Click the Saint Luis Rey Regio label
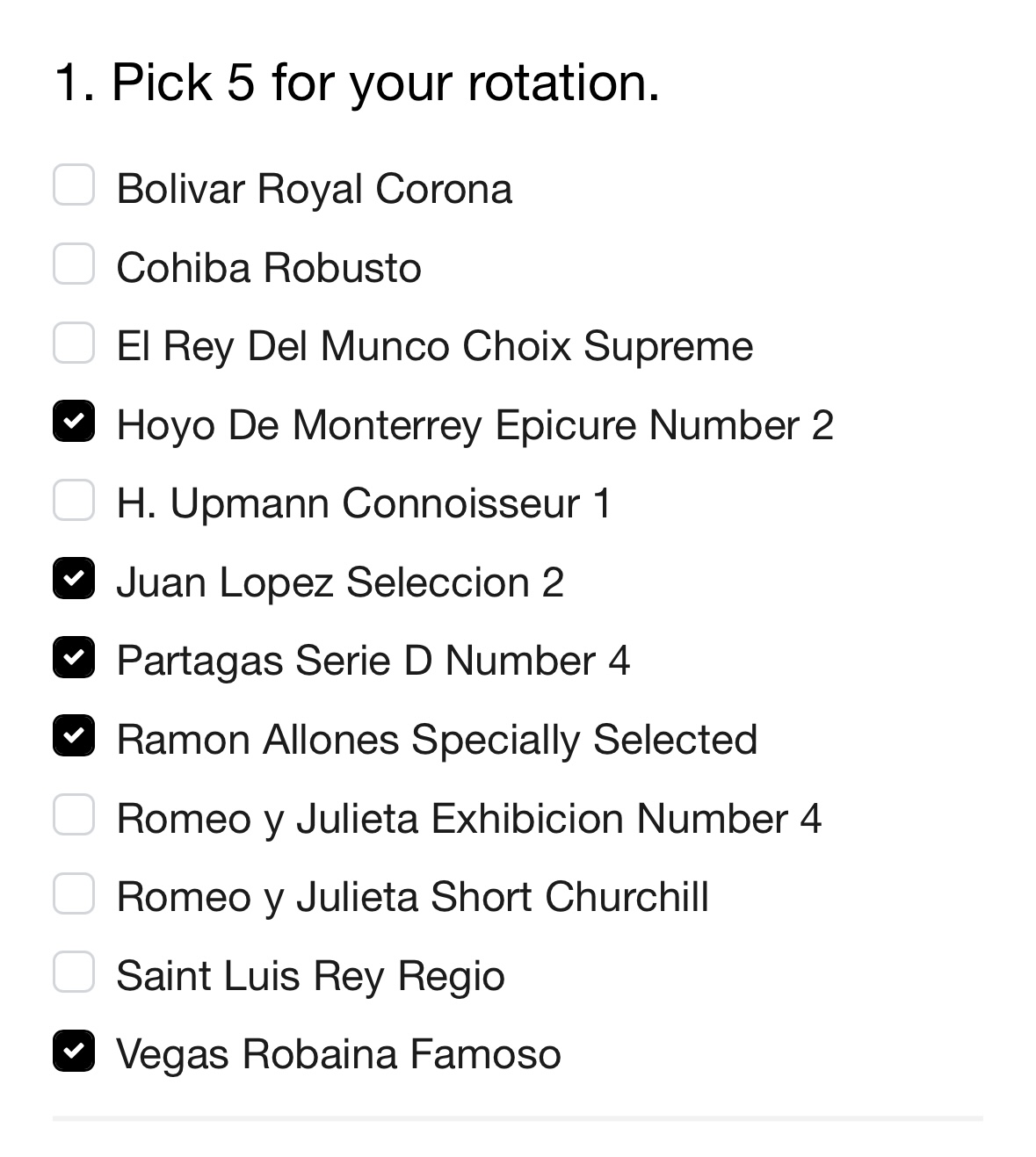The width and height of the screenshot is (1036, 1157). (311, 976)
